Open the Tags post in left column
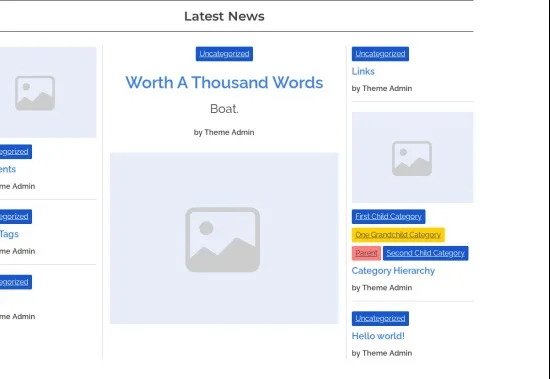The image size is (550, 379). (x=9, y=234)
